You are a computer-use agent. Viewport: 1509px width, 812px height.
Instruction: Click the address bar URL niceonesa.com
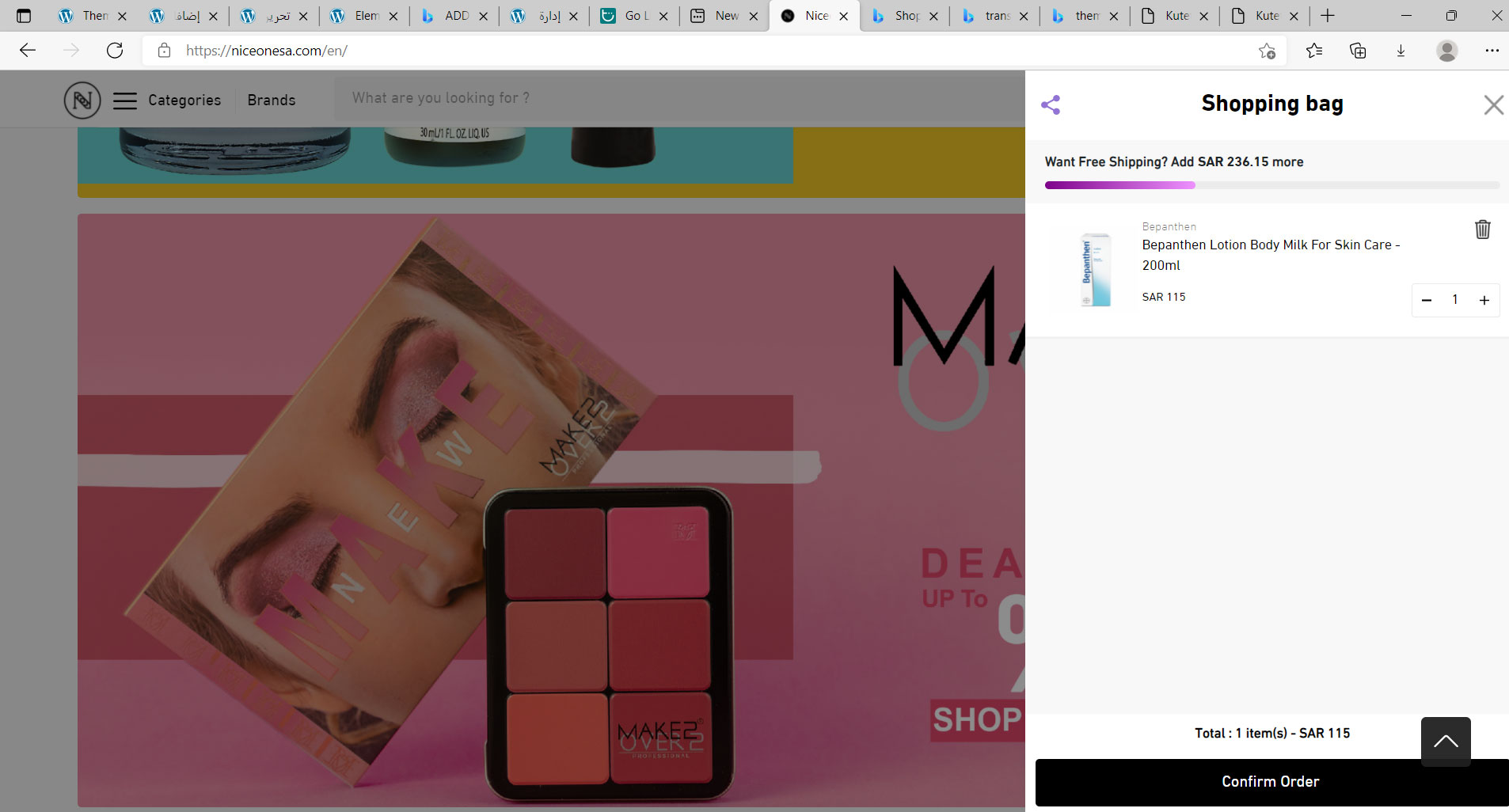tap(267, 51)
